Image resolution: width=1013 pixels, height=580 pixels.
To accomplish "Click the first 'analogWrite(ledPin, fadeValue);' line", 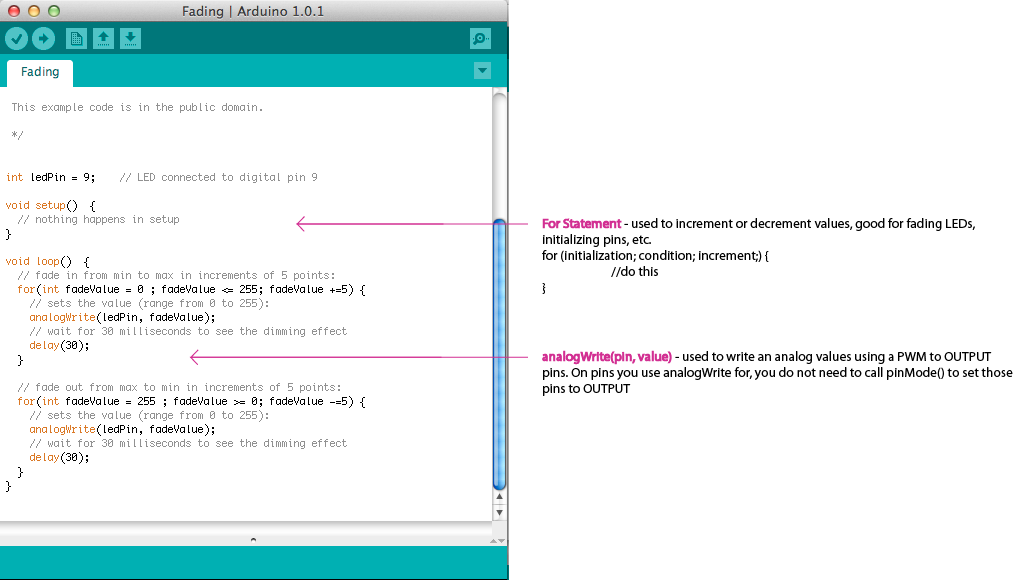I will (x=122, y=318).
